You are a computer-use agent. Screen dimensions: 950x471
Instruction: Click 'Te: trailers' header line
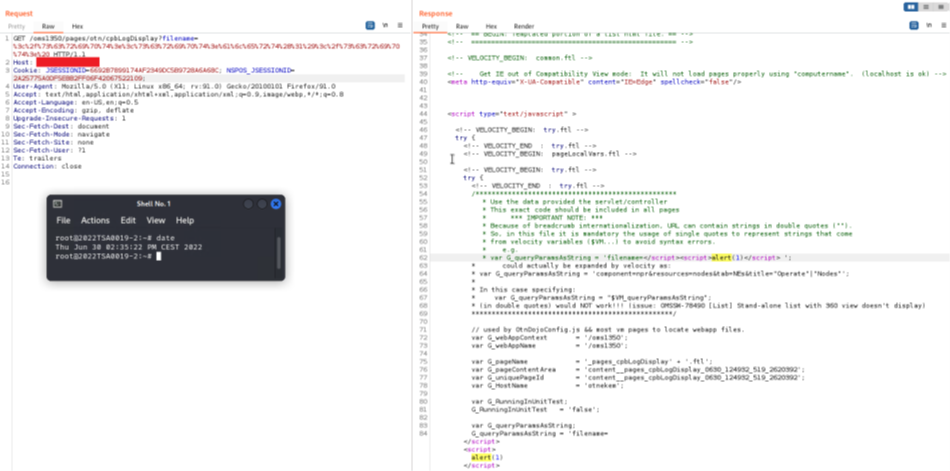click(x=37, y=158)
